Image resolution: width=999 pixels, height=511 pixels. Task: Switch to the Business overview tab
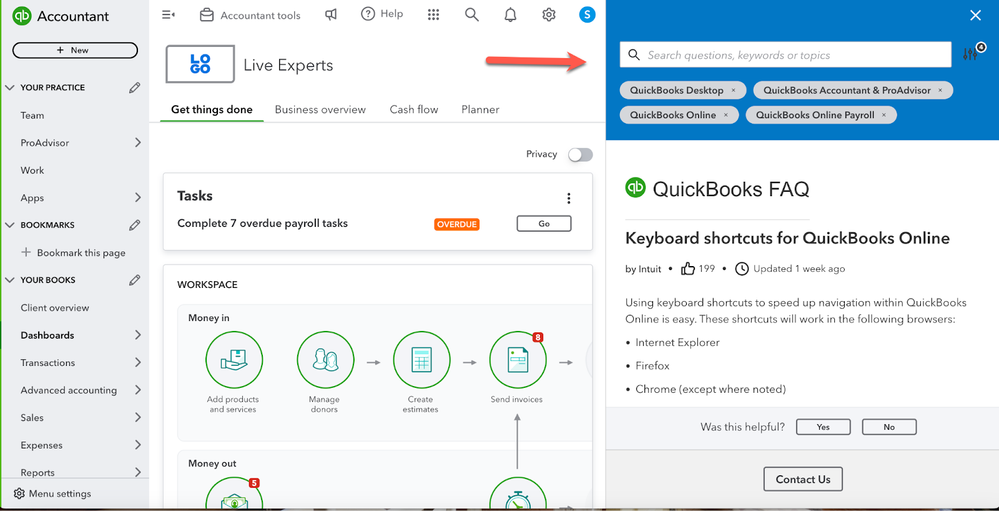(320, 110)
